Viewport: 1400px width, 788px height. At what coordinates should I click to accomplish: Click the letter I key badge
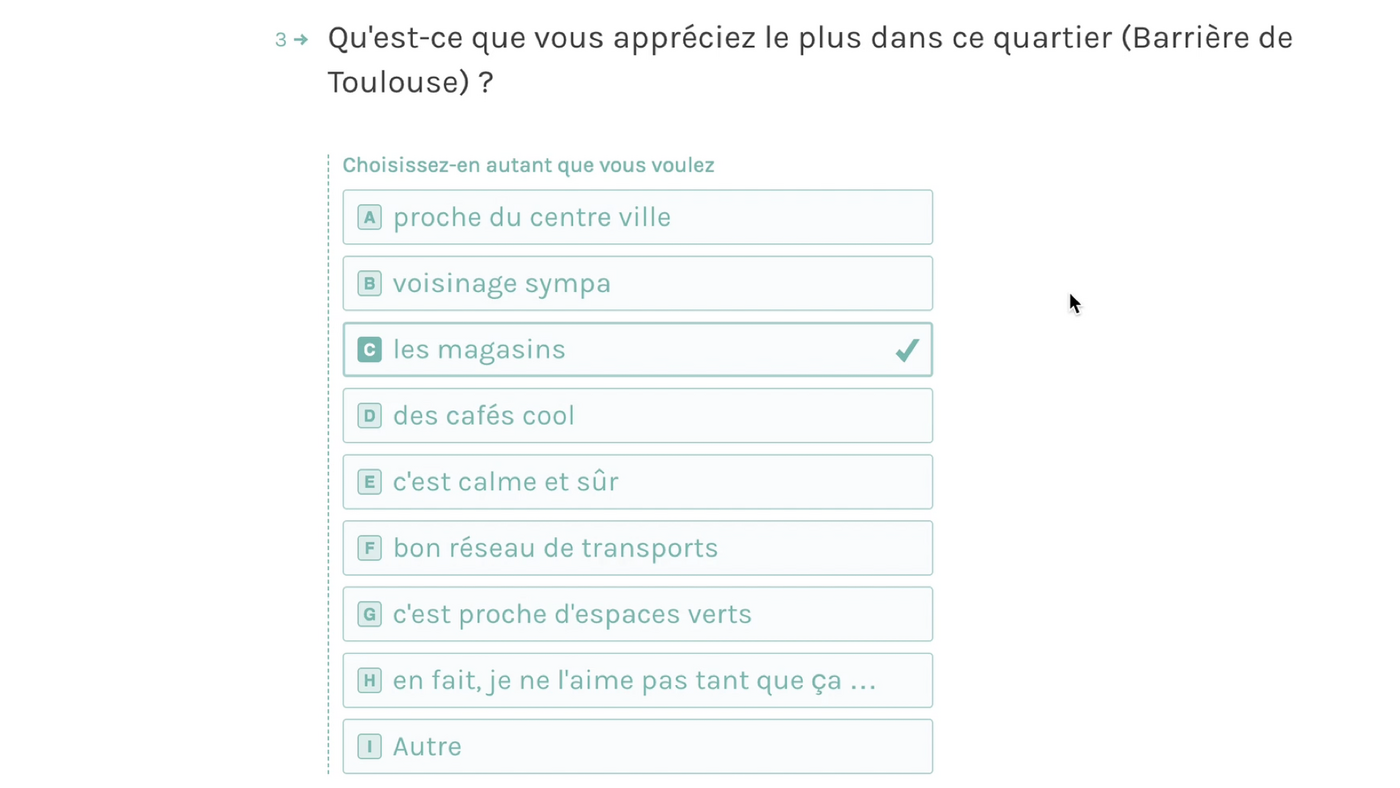(x=370, y=746)
